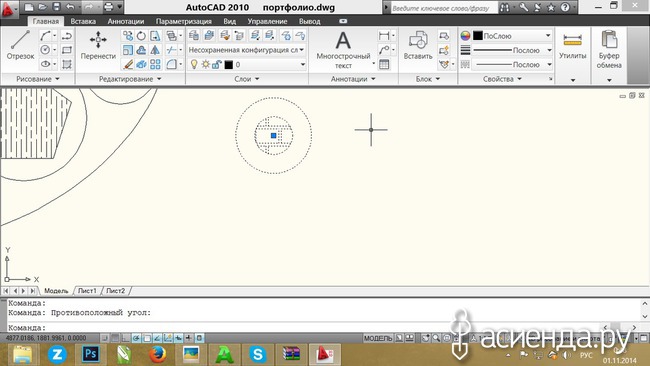Choose the circle drawing tool
Screen dimensions: 650x366
pyautogui.click(x=45, y=50)
